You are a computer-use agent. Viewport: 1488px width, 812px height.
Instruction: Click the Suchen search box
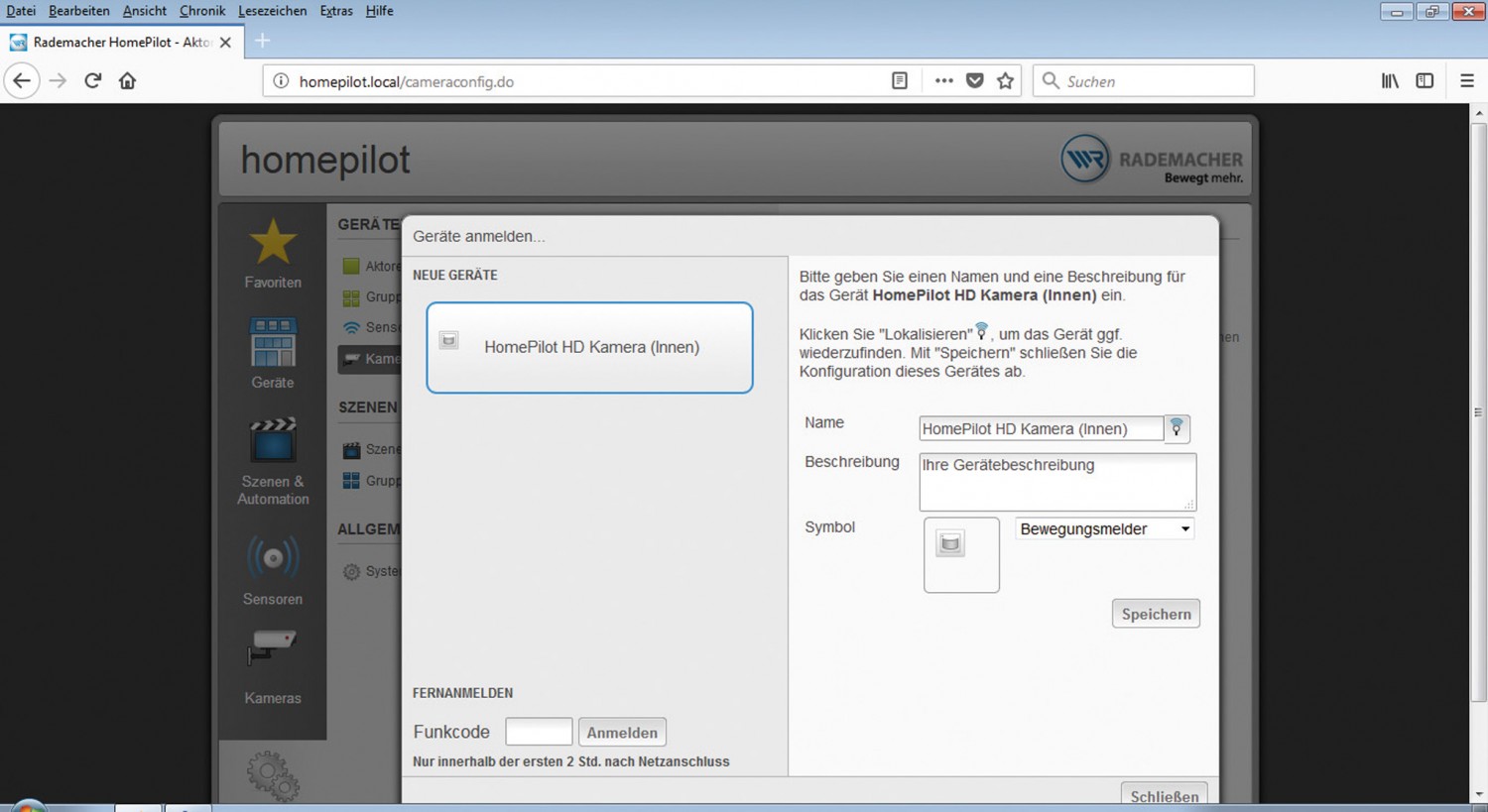pos(1144,81)
